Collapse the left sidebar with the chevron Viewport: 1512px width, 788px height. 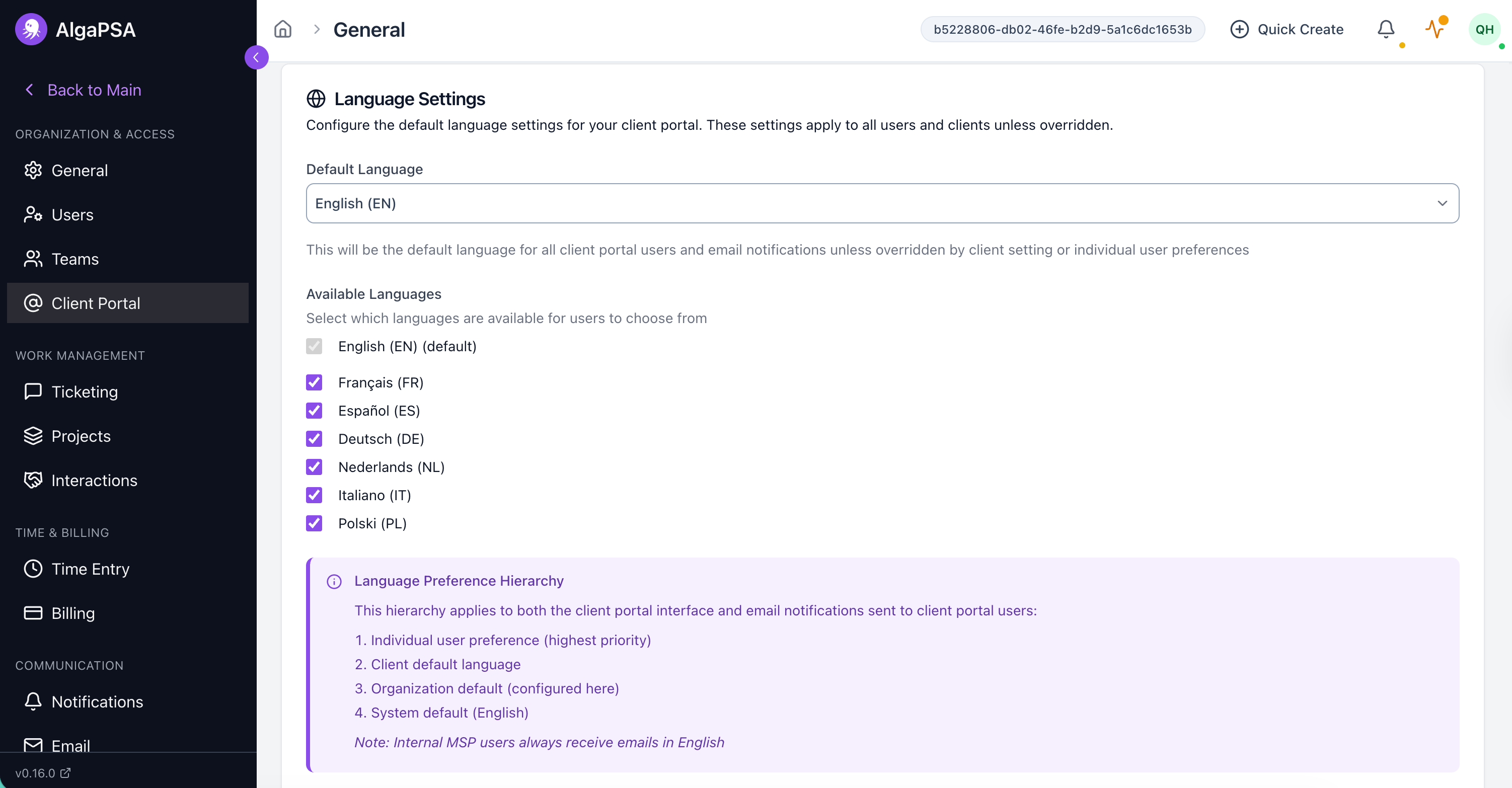point(256,57)
